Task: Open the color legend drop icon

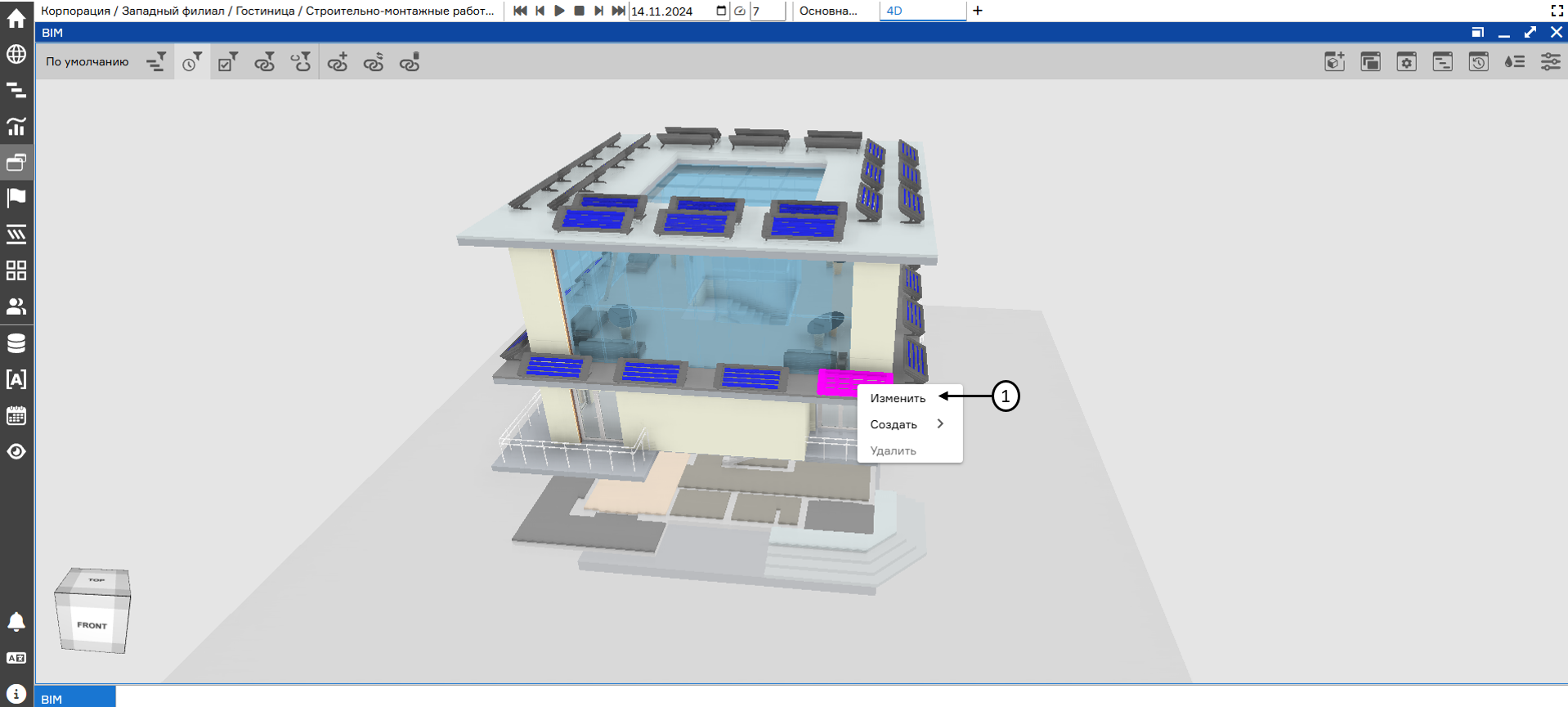Action: [1515, 62]
